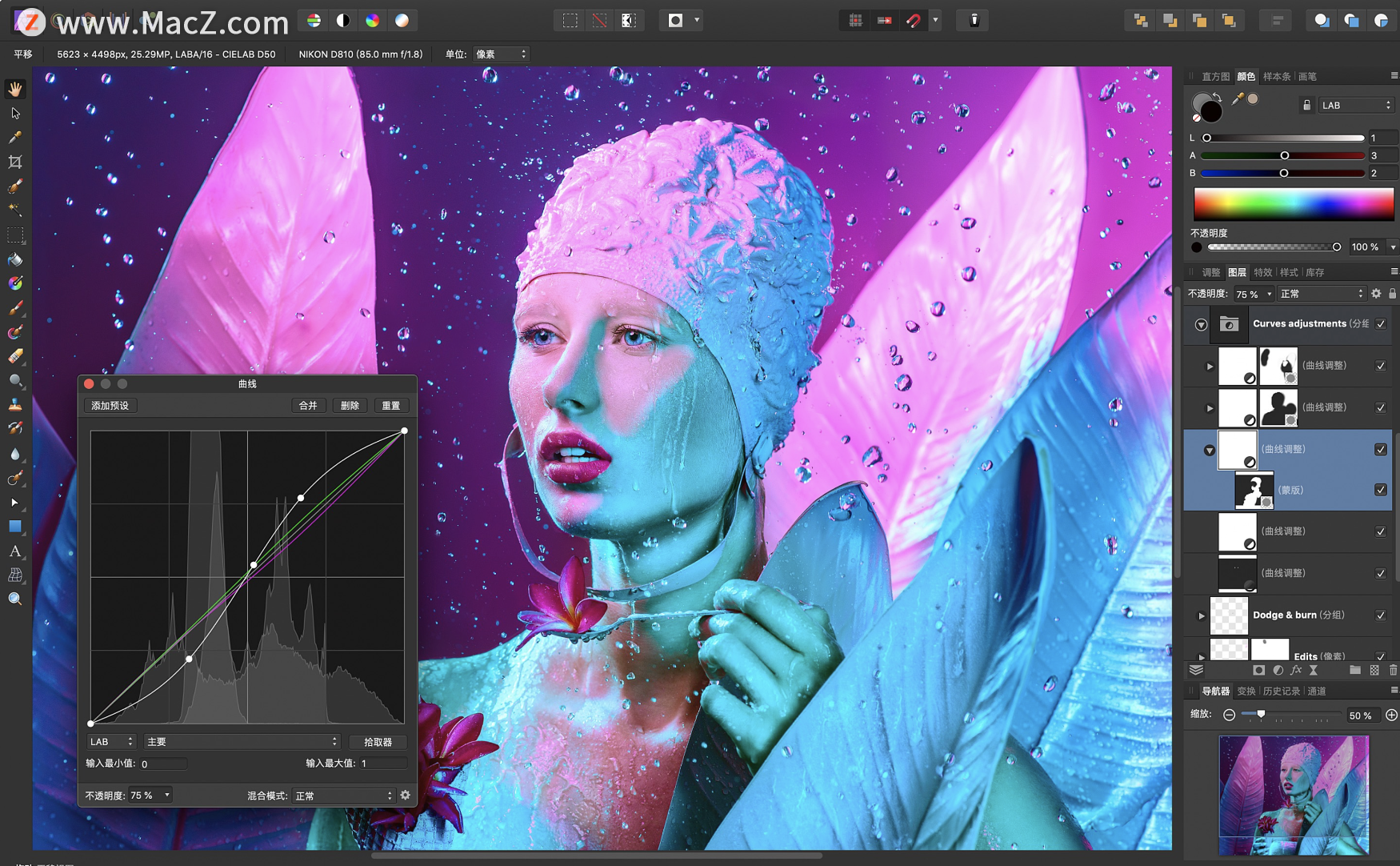
Task: Switch to the 样本条 tab
Action: tap(1276, 77)
